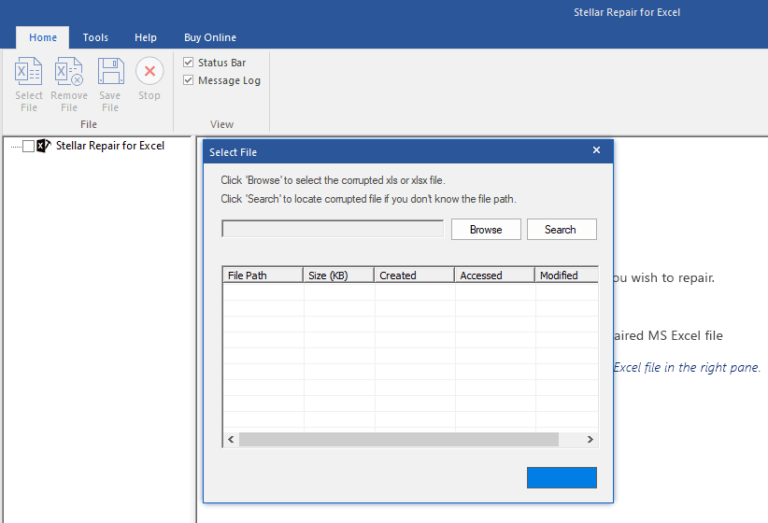Click the left arrow of horizontal scrollbar
Screen dimensions: 768x523
pyautogui.click(x=231, y=439)
